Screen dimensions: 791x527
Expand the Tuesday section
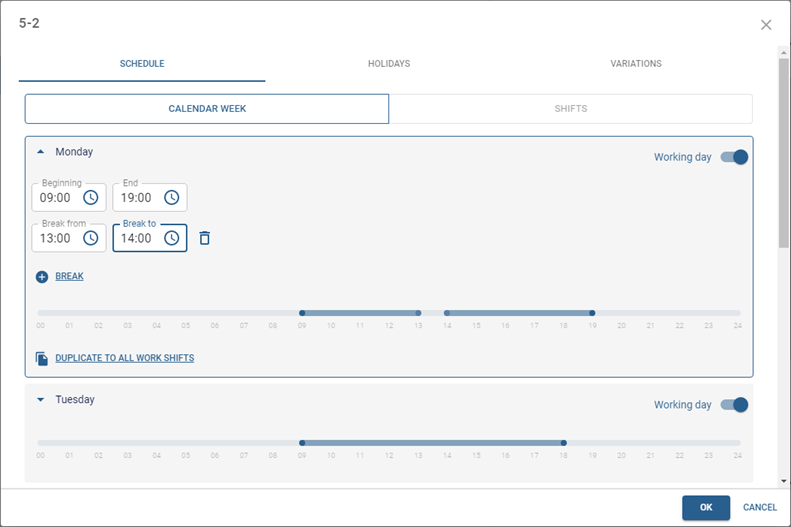click(x=41, y=400)
